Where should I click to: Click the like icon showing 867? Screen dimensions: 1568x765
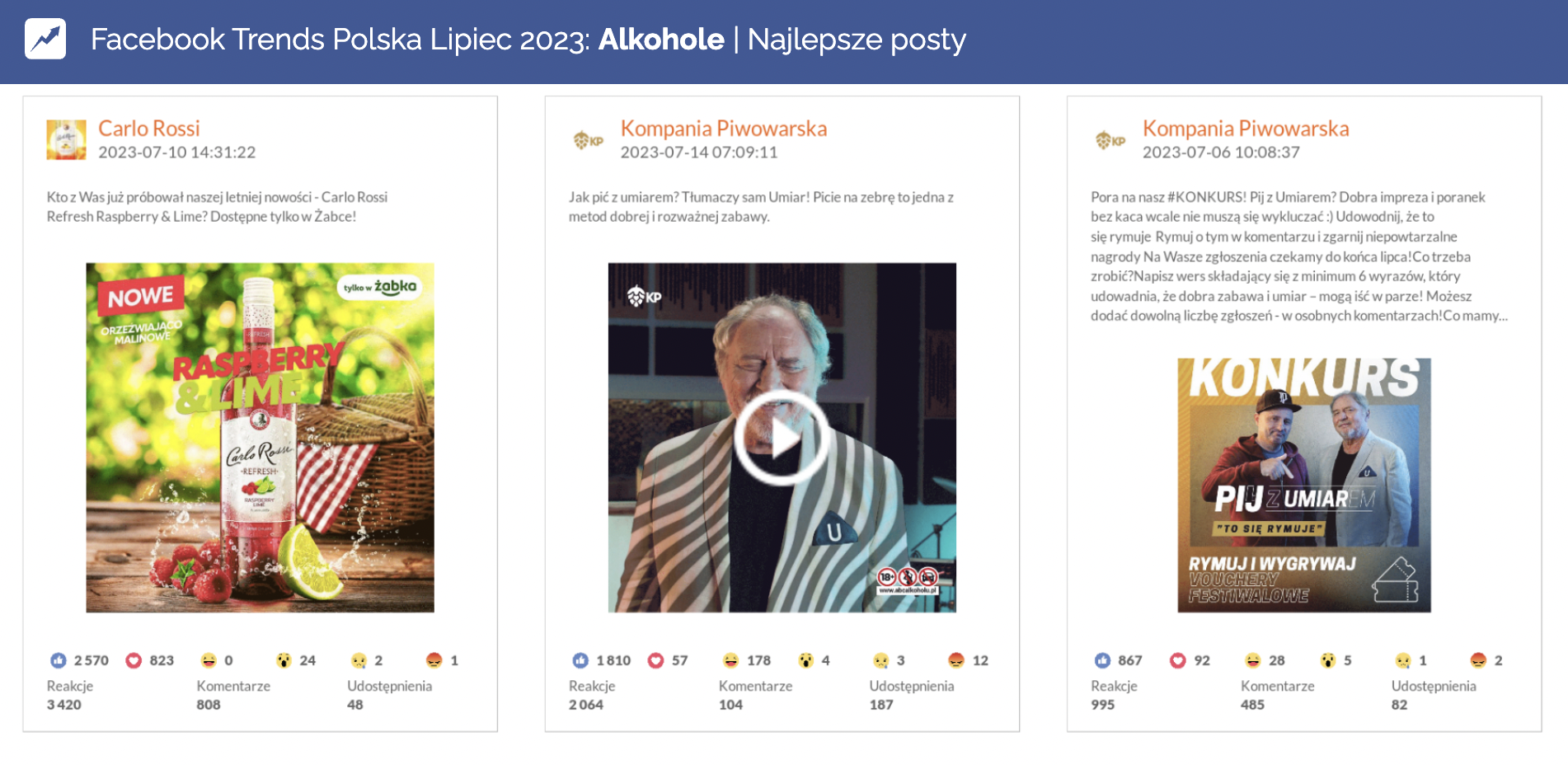pyautogui.click(x=1103, y=660)
